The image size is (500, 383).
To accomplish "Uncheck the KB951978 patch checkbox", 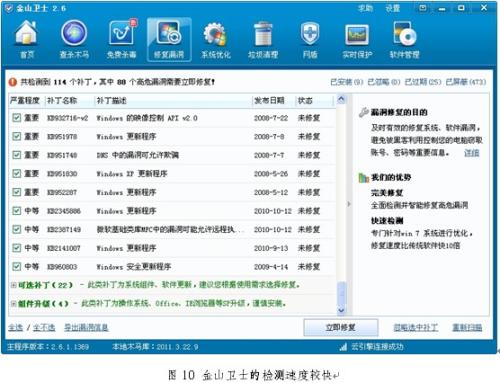I will pos(16,136).
